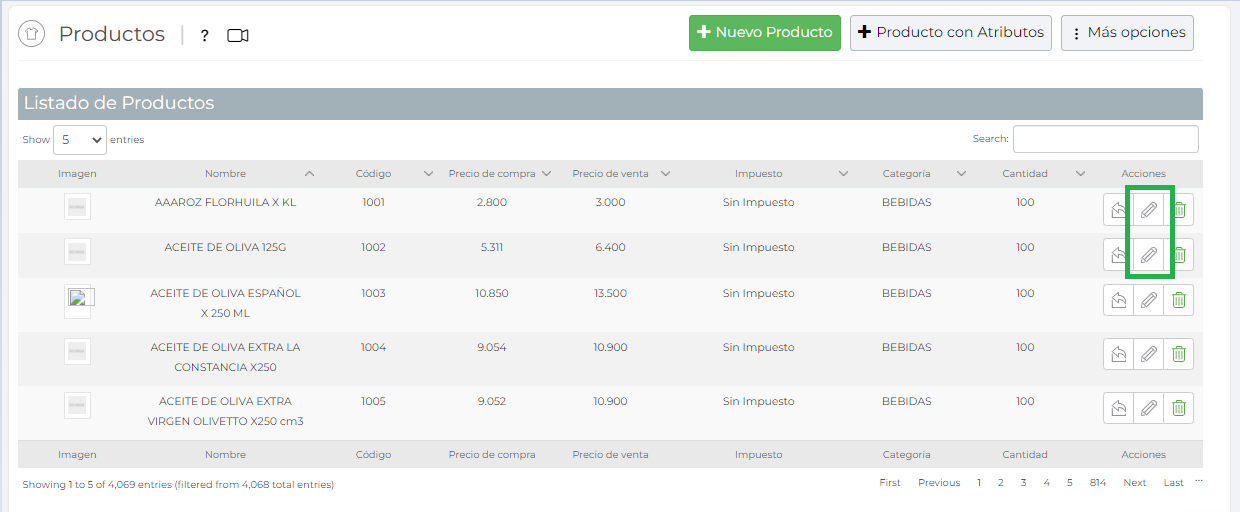
Task: Click code cell 1005
Action: point(373,401)
